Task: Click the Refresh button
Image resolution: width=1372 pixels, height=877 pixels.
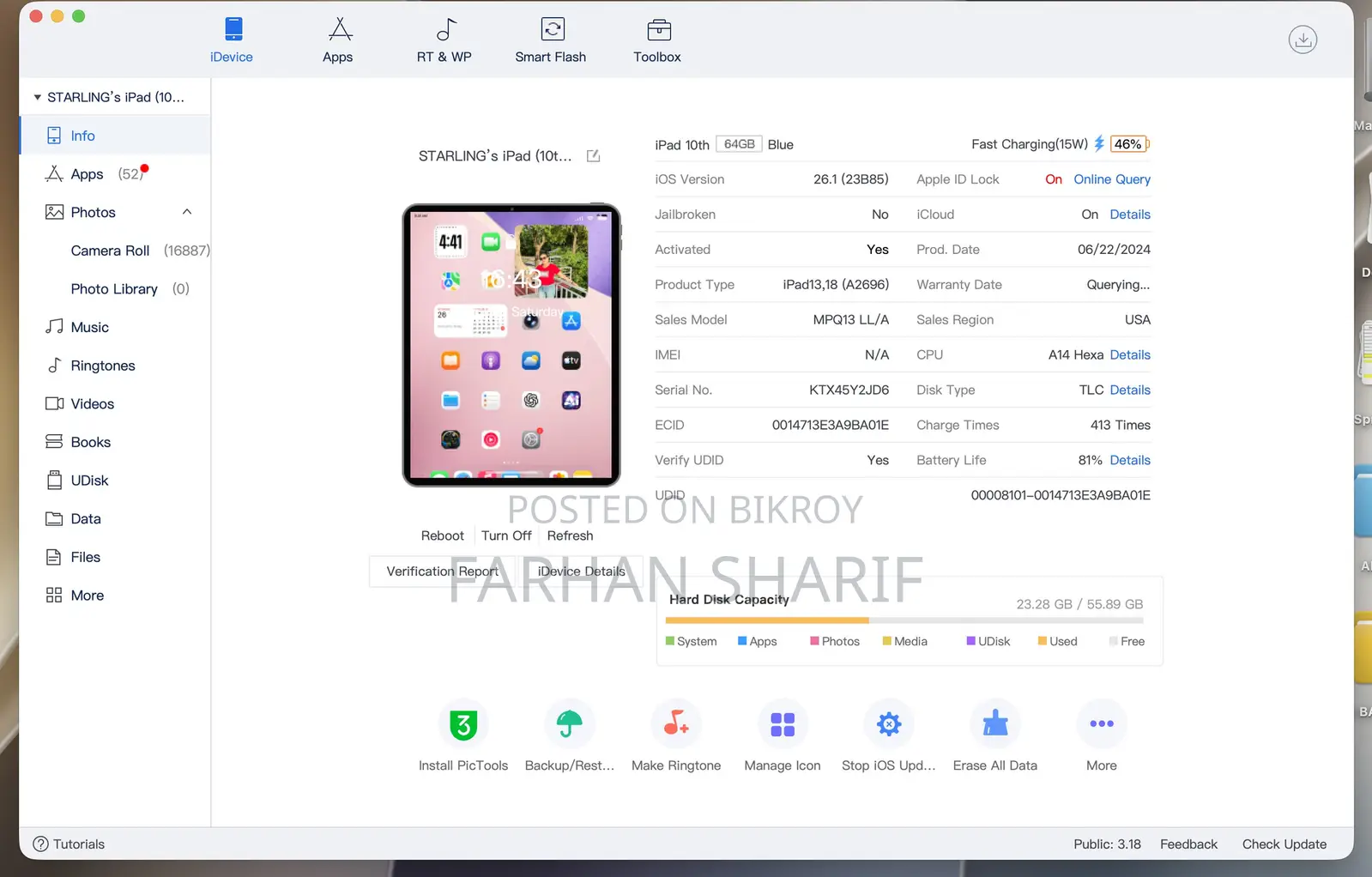Action: pyautogui.click(x=571, y=535)
